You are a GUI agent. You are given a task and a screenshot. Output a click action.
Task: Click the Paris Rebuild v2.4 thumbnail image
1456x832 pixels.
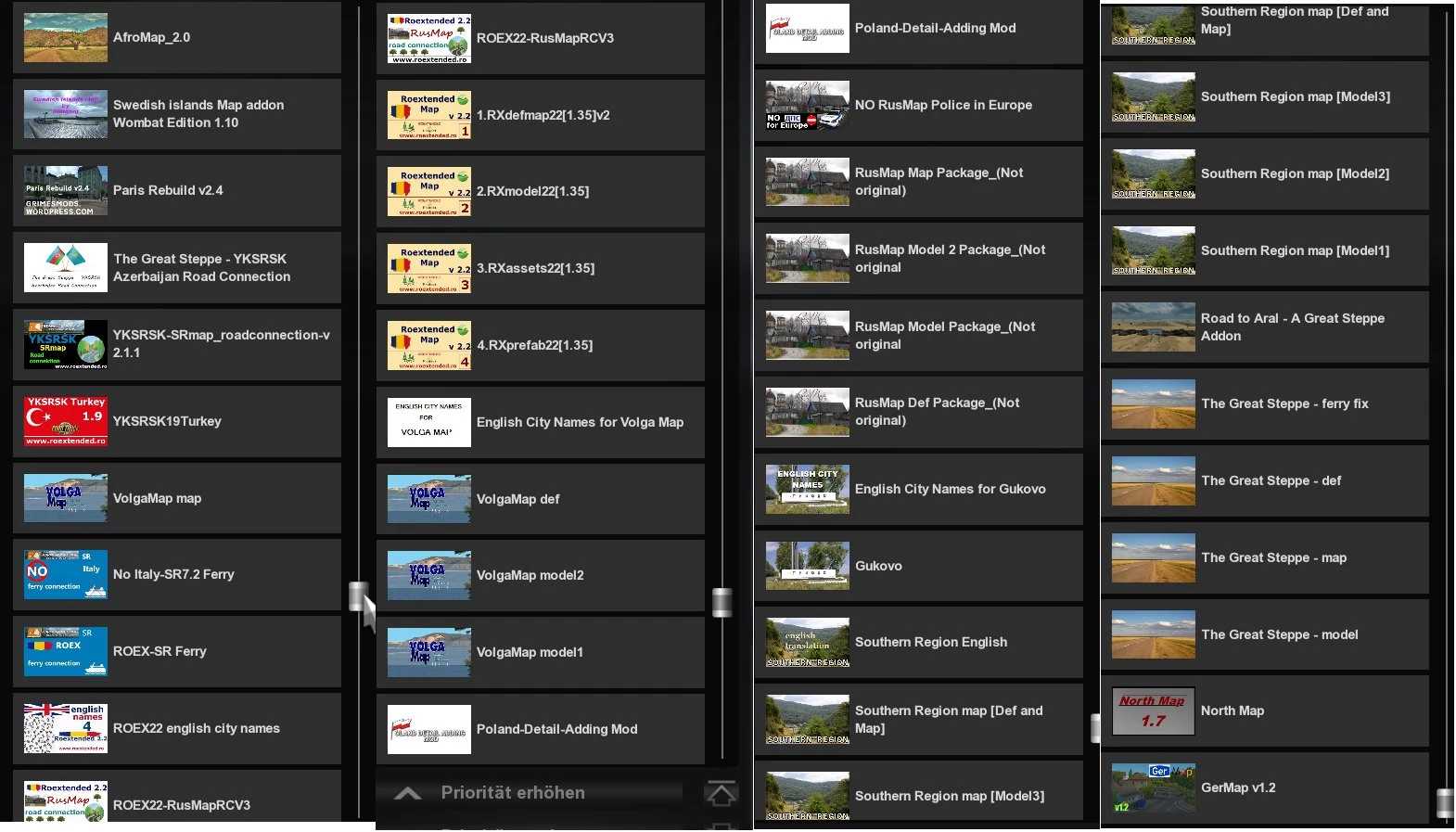[65, 191]
